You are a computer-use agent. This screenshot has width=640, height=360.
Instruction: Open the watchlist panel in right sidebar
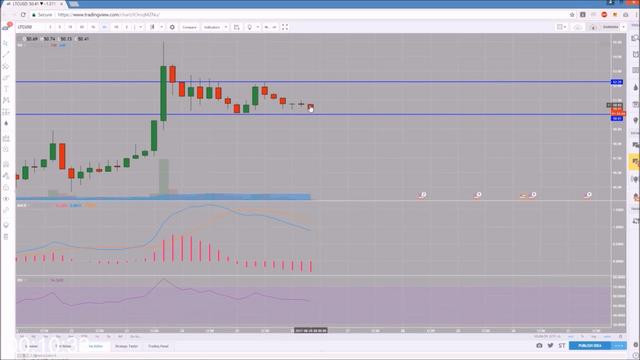(x=635, y=38)
